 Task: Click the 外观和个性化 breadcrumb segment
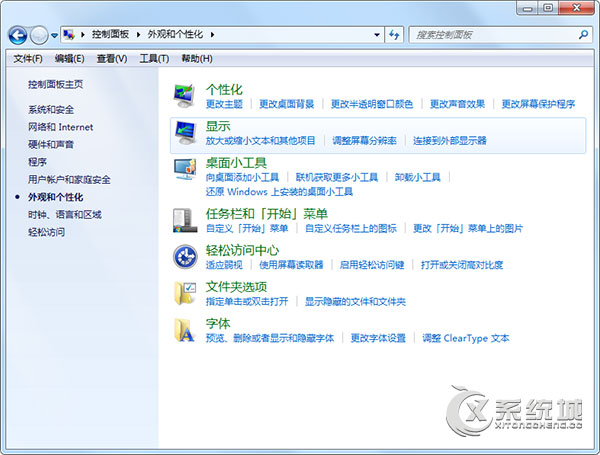click(175, 34)
